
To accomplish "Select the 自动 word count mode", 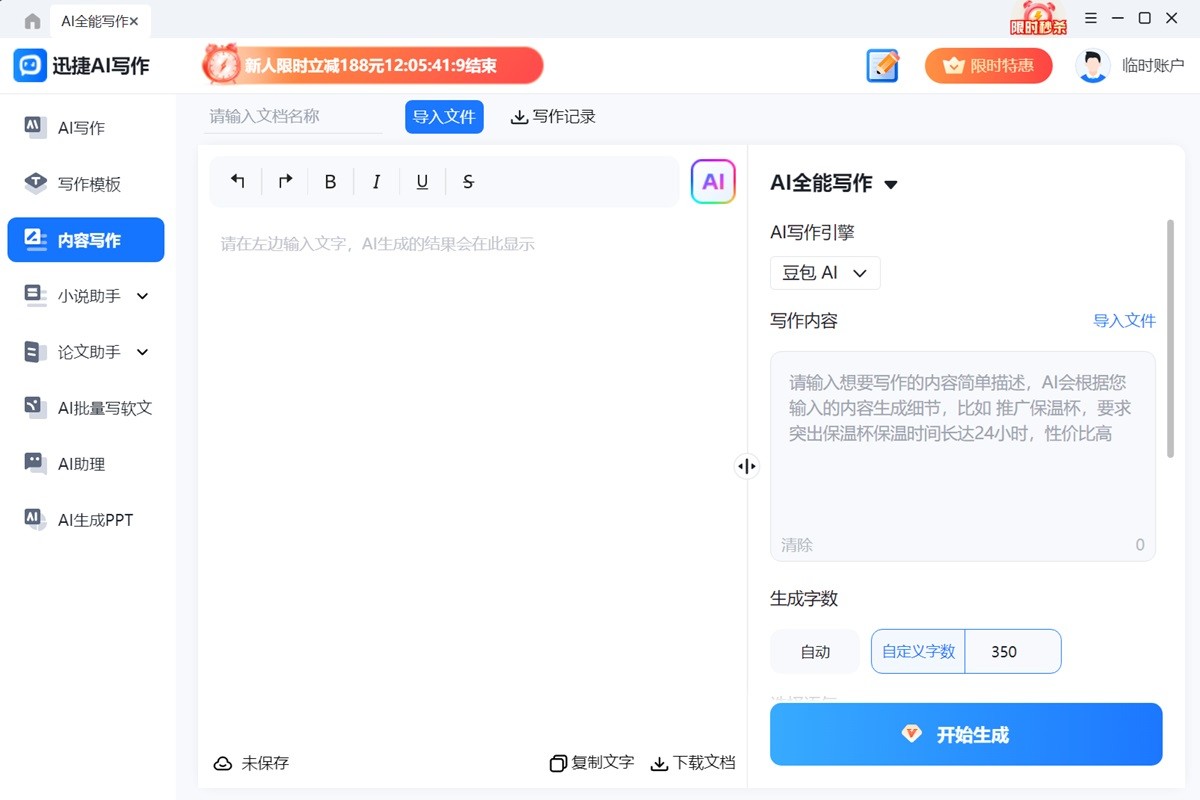I will pos(814,651).
